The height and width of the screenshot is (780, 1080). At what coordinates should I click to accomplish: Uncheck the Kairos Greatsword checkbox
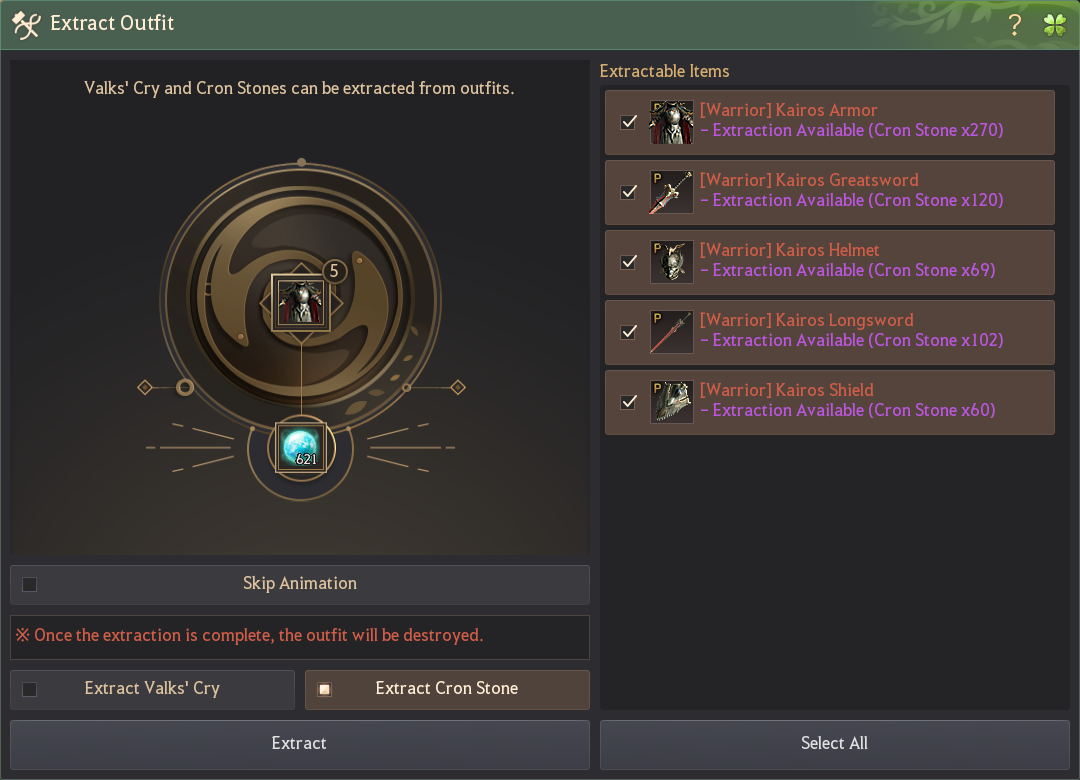(x=629, y=192)
